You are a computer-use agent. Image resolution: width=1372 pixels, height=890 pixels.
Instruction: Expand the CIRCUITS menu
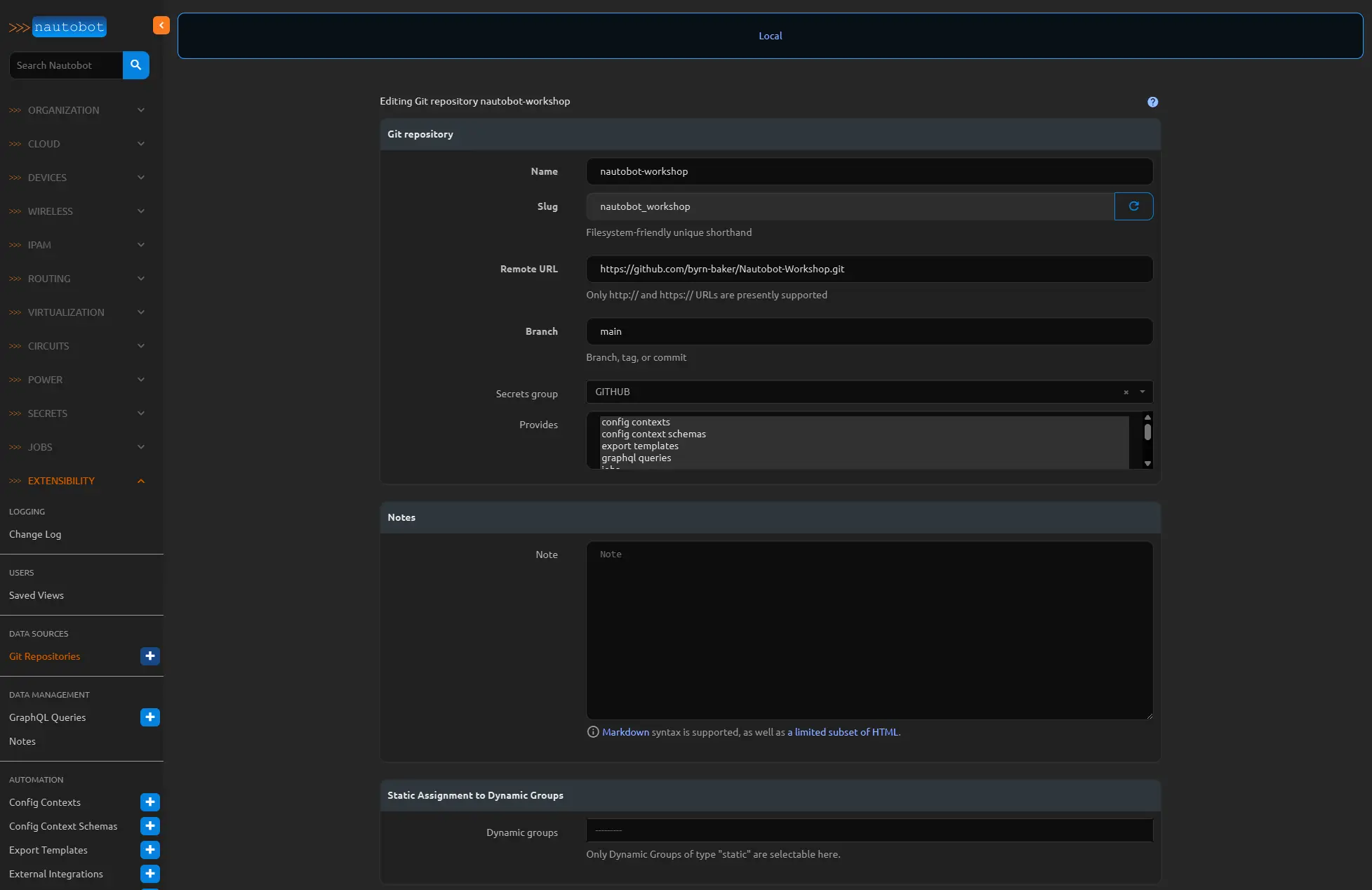pos(77,346)
